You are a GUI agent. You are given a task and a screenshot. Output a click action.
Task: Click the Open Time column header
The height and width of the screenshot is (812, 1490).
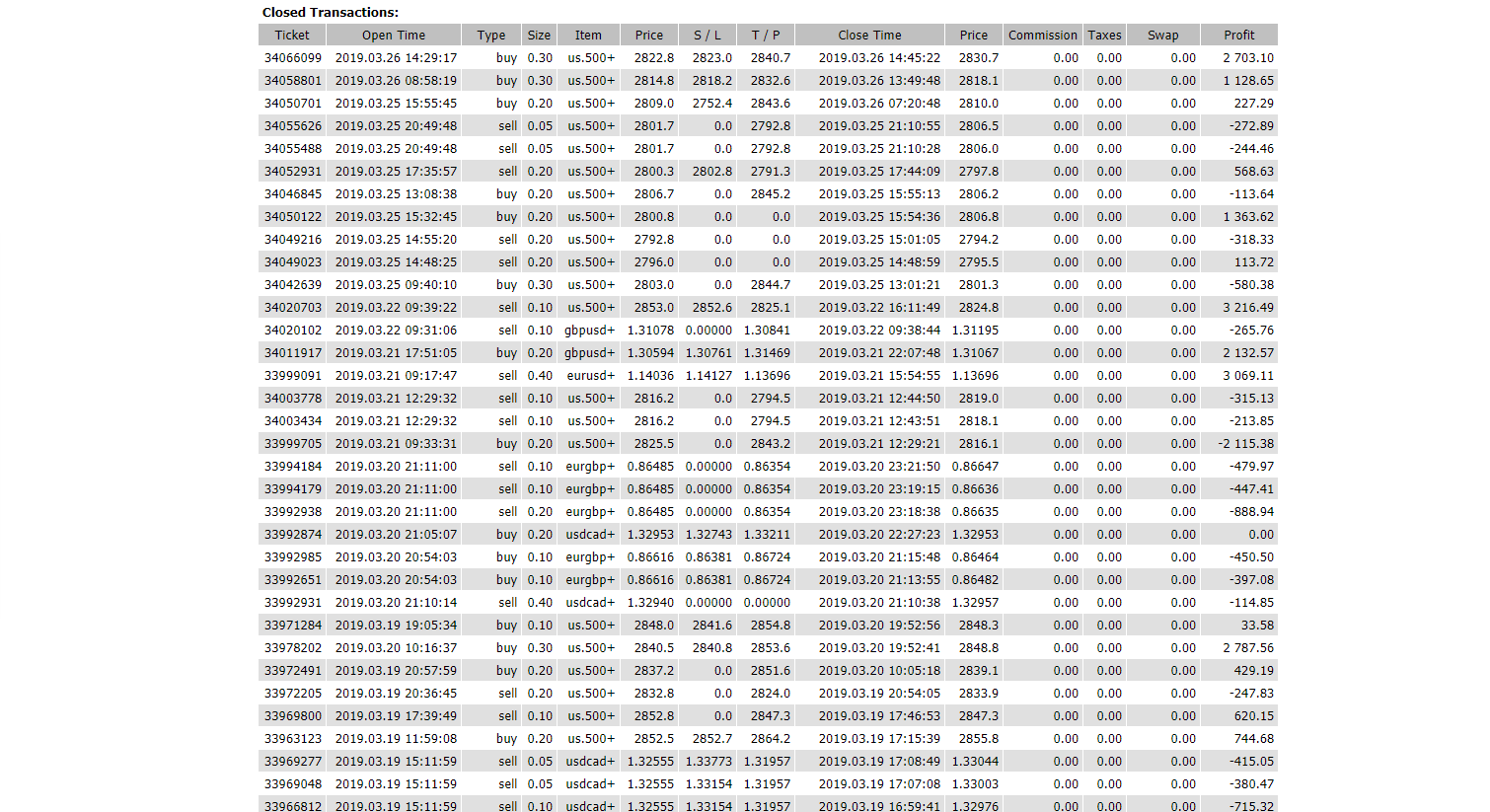point(393,35)
